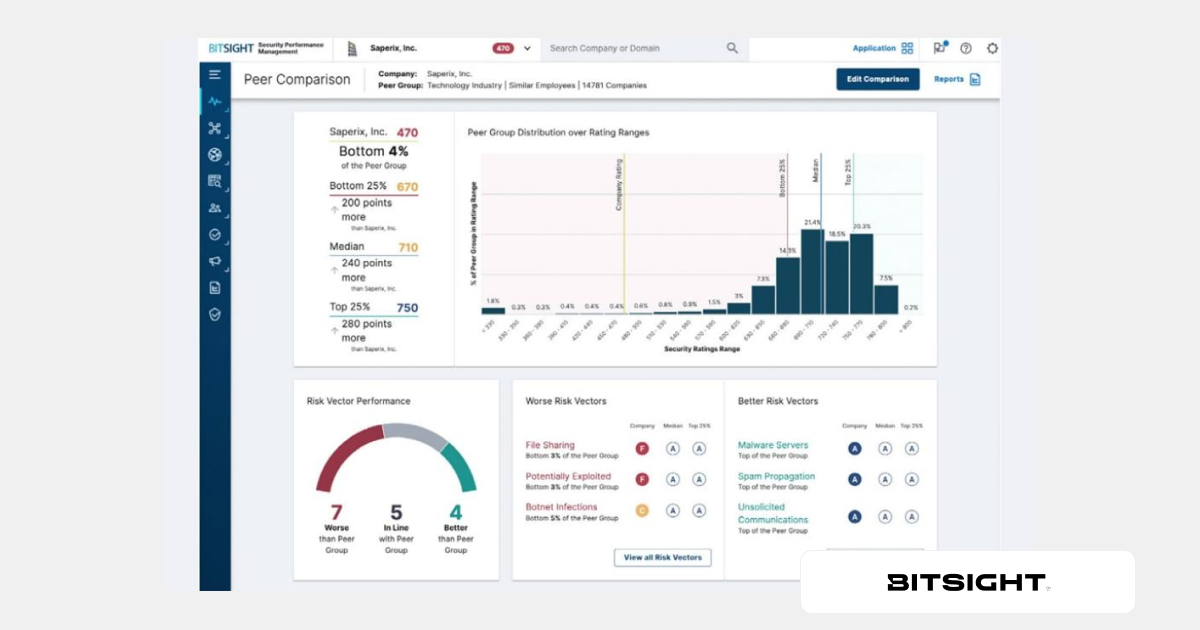Screen dimensions: 1200x630
Task: Click the 14.5% histogram bar
Action: coord(788,286)
